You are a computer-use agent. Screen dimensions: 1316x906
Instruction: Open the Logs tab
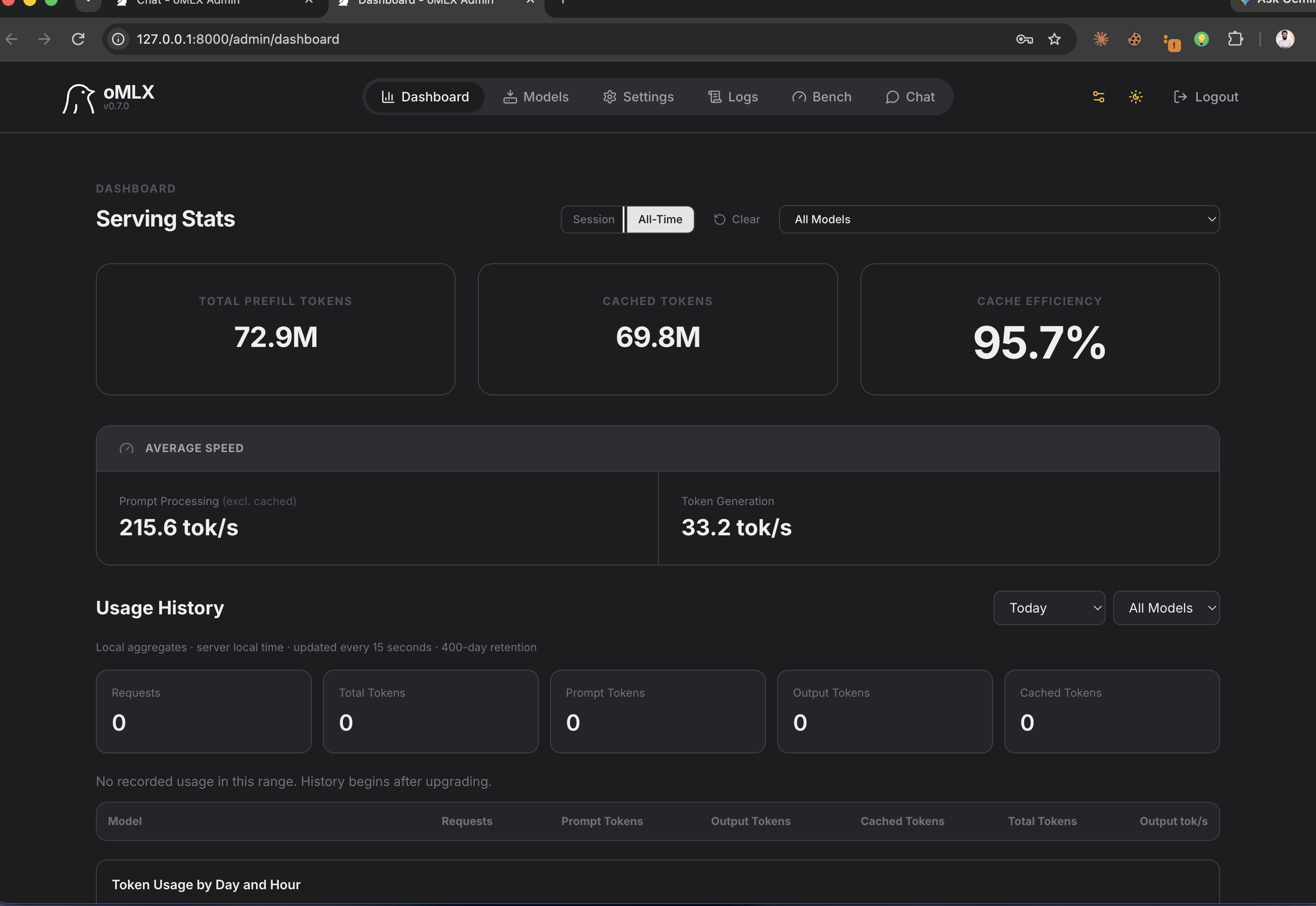point(733,97)
